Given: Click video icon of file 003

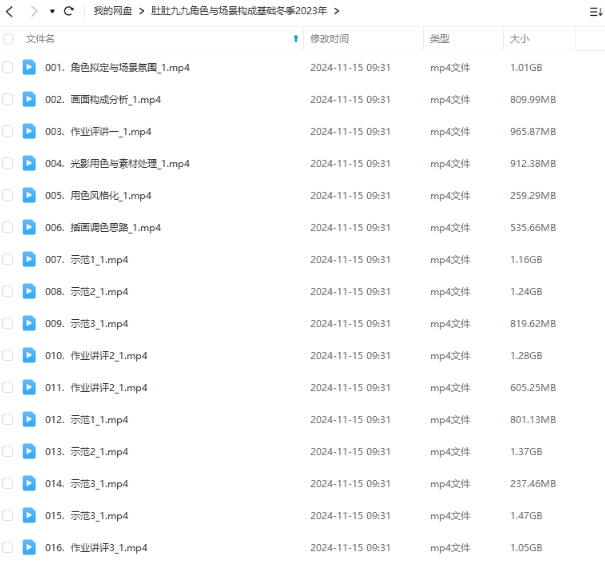Looking at the screenshot, I should coord(29,131).
